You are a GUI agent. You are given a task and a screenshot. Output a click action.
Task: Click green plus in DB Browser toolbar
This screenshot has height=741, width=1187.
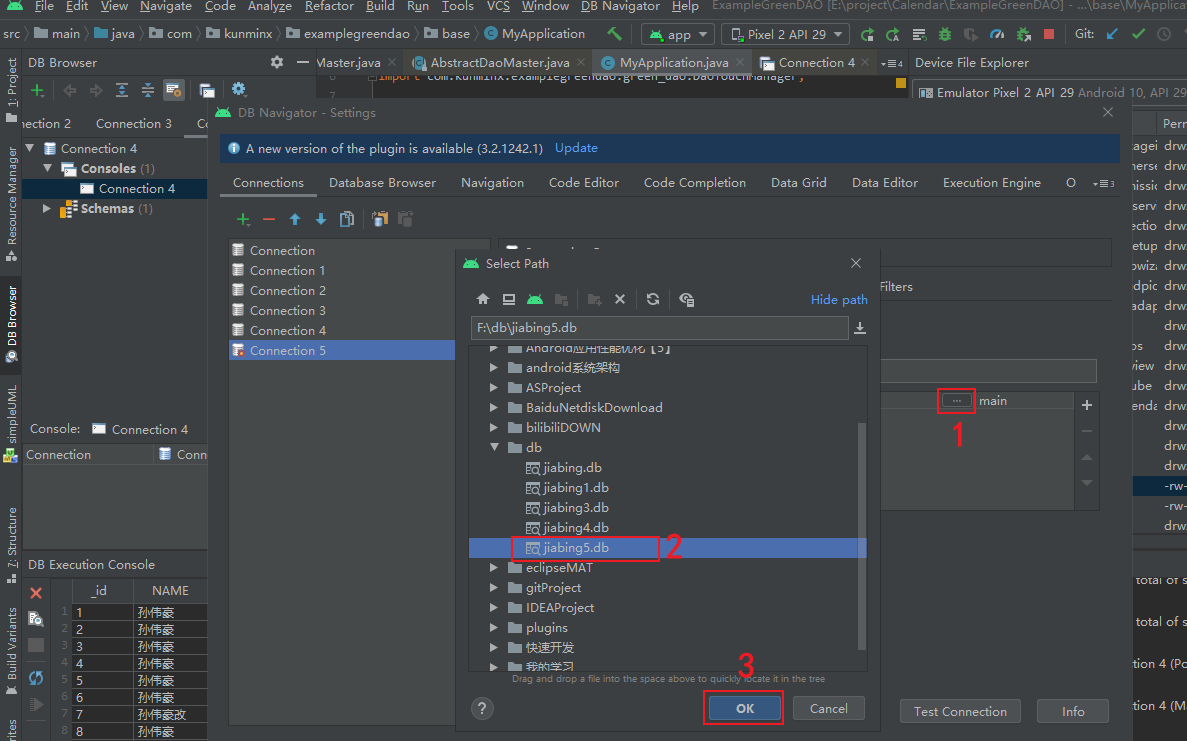(x=37, y=91)
